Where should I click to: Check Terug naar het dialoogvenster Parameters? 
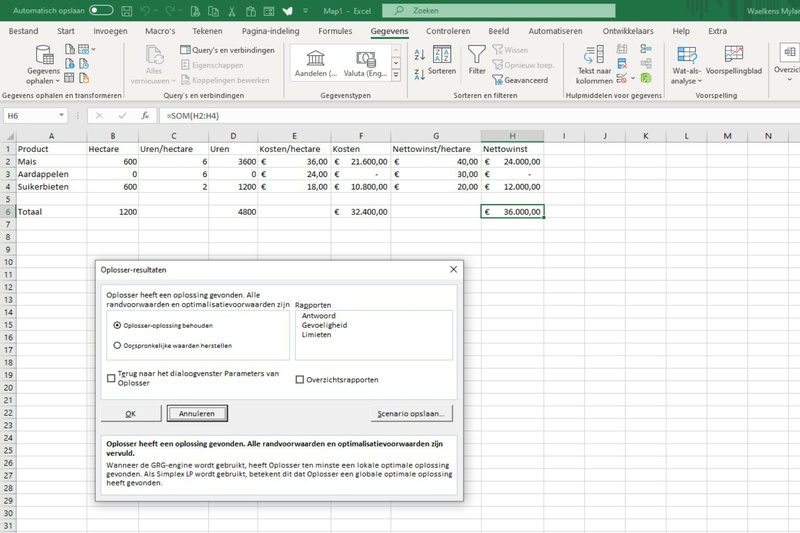coord(111,377)
